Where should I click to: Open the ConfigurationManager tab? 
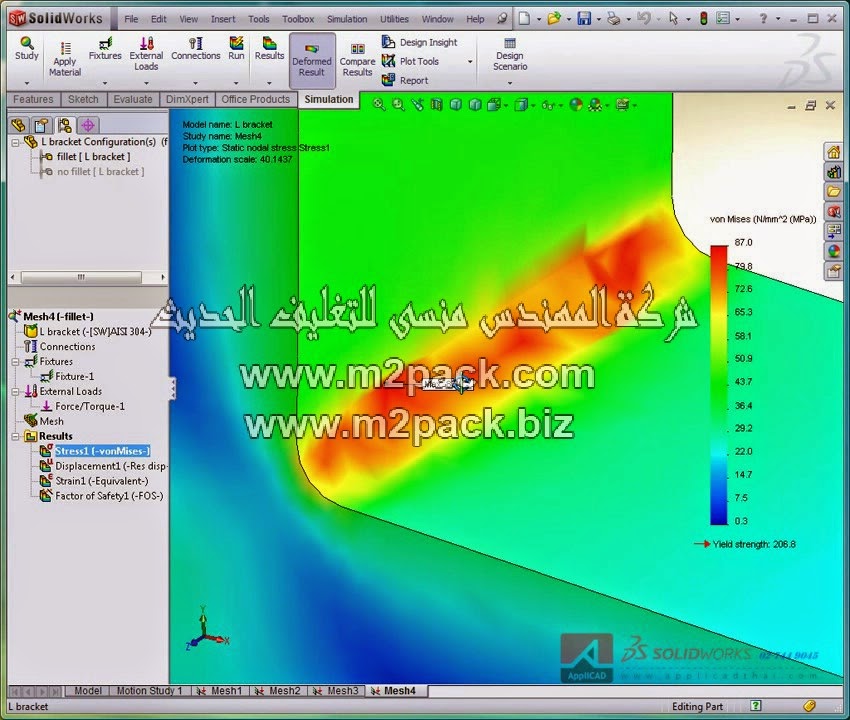[65, 125]
